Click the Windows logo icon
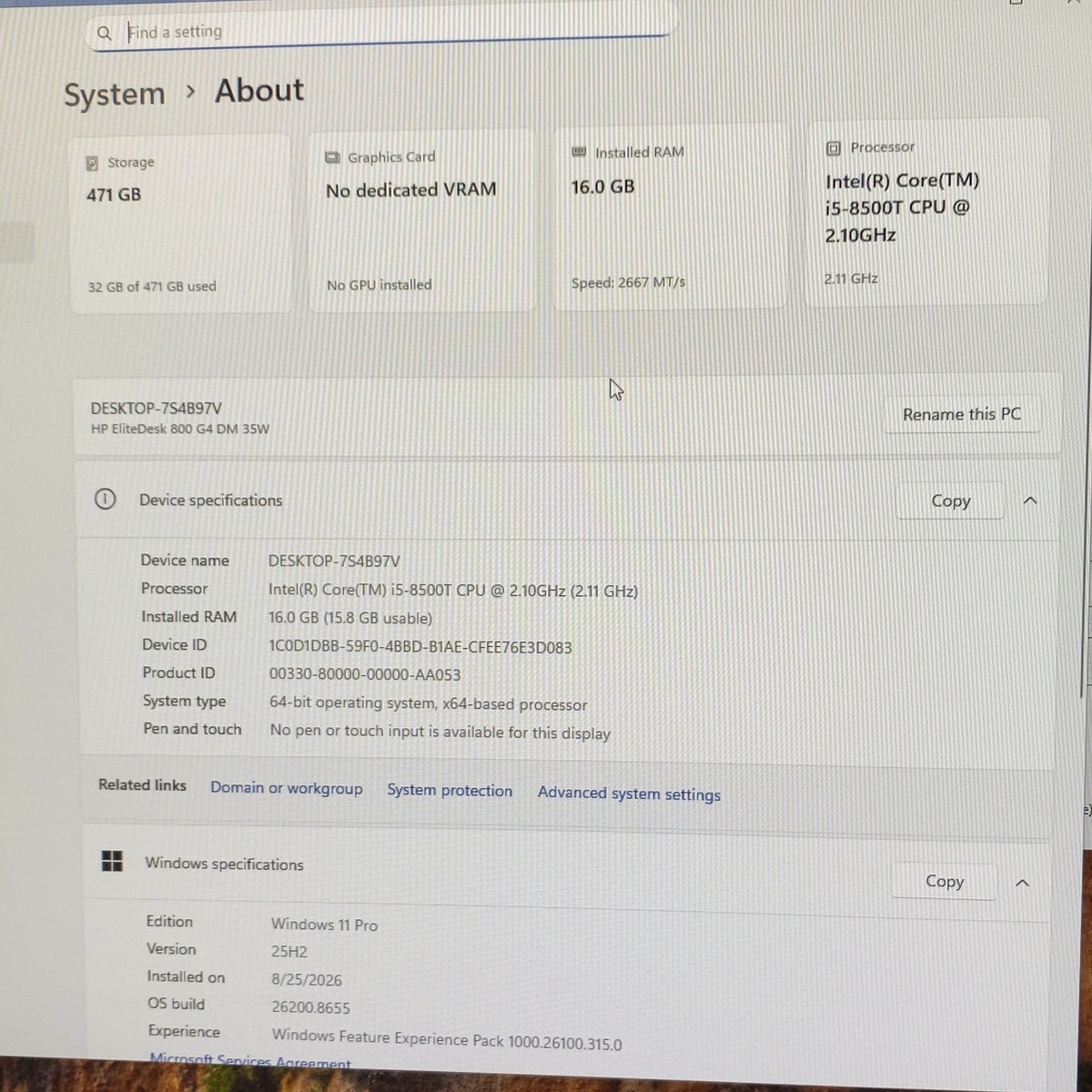The height and width of the screenshot is (1092, 1092). point(112,861)
